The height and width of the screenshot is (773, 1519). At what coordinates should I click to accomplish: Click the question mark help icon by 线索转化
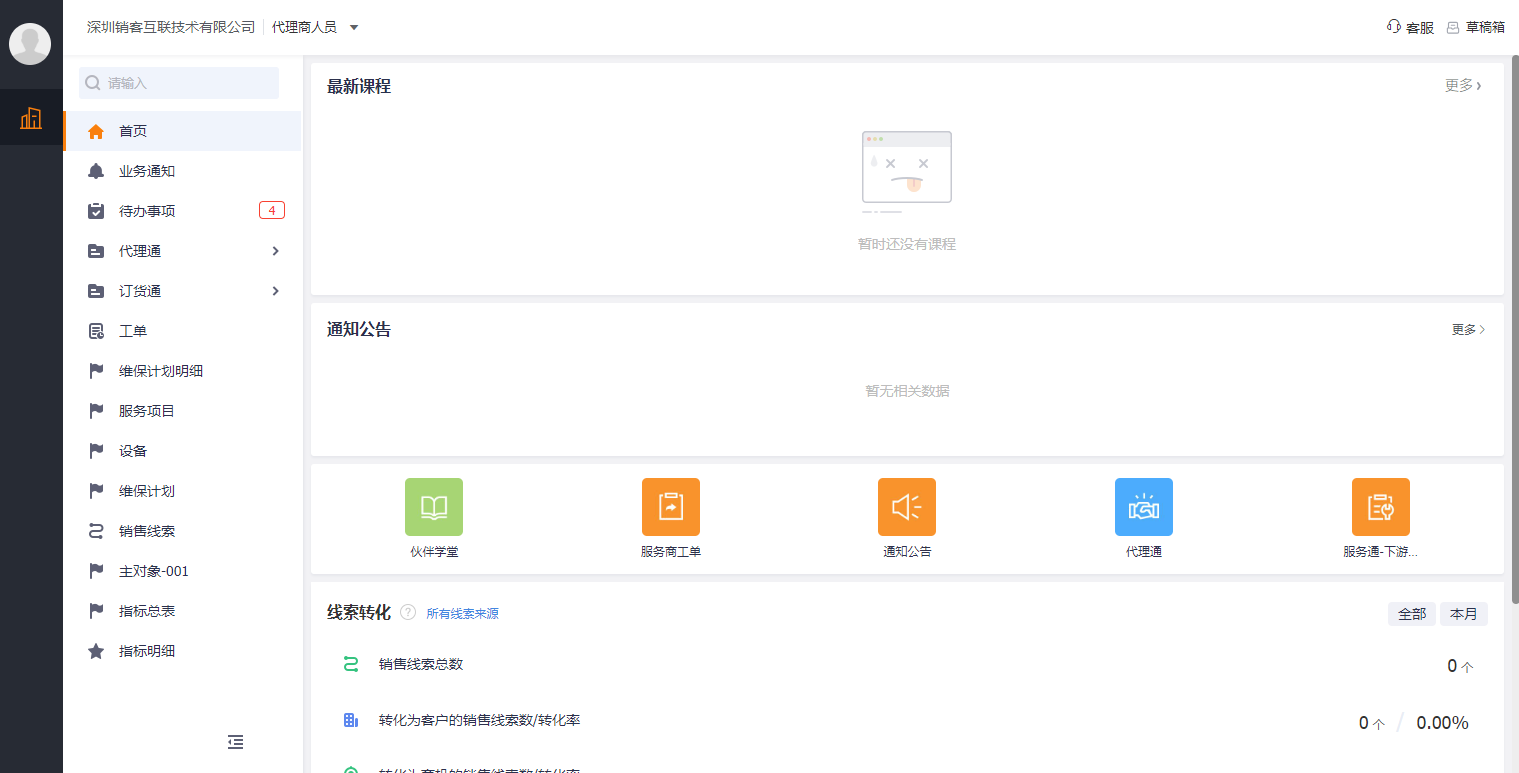(x=408, y=612)
